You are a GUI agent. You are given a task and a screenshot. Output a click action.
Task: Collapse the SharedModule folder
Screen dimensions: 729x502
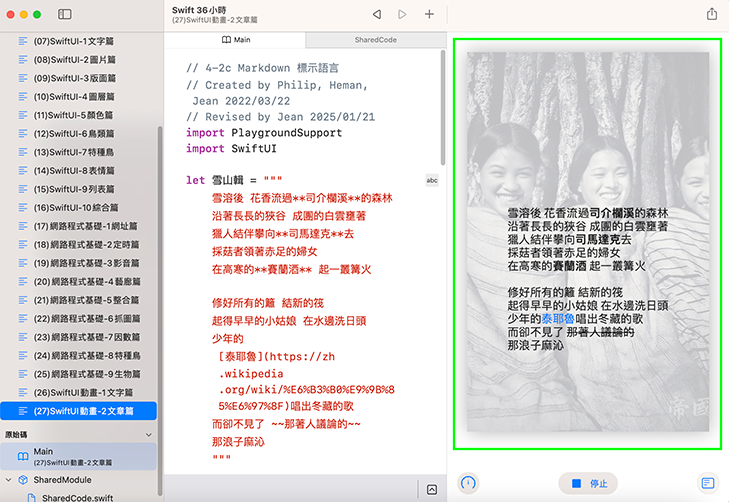point(9,480)
